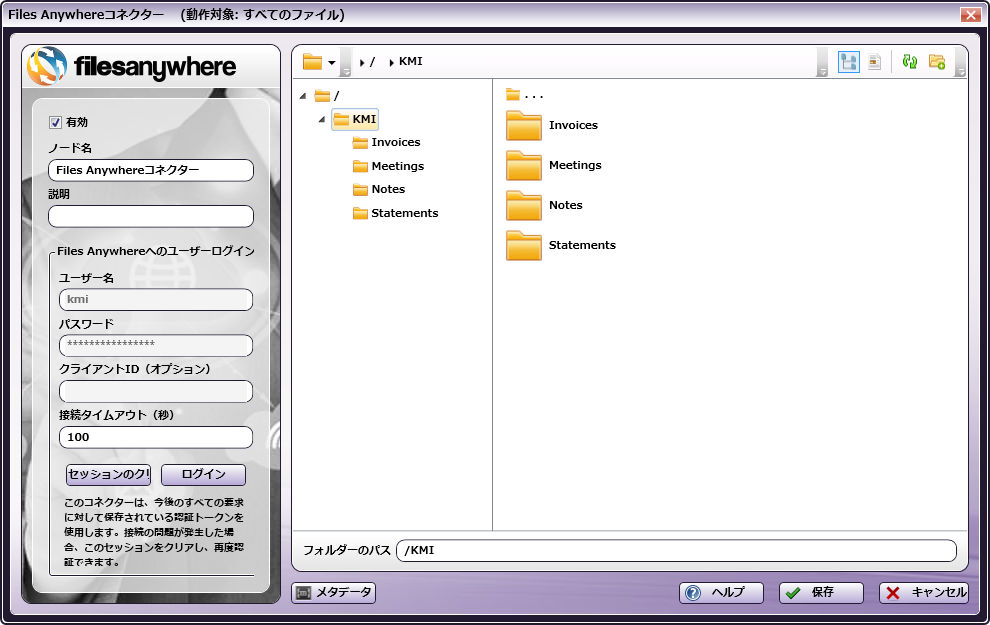990x625 pixels.
Task: Refresh the folder listing with green arrows
Action: tap(909, 61)
